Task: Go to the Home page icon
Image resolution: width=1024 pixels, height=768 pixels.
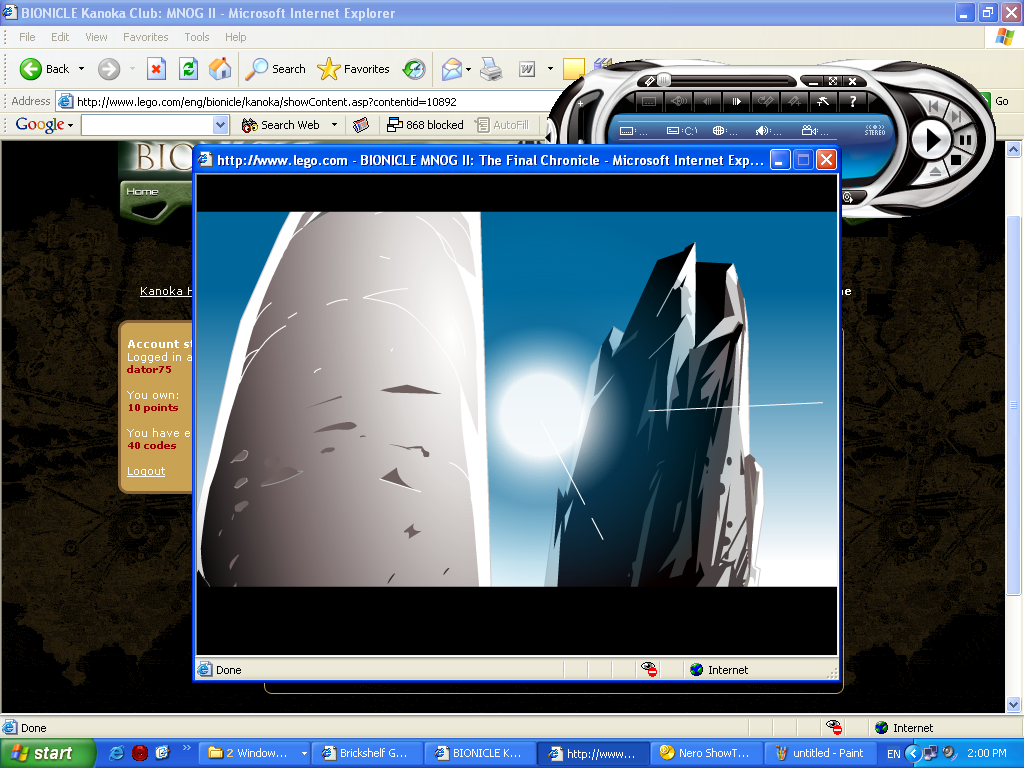Action: point(220,69)
